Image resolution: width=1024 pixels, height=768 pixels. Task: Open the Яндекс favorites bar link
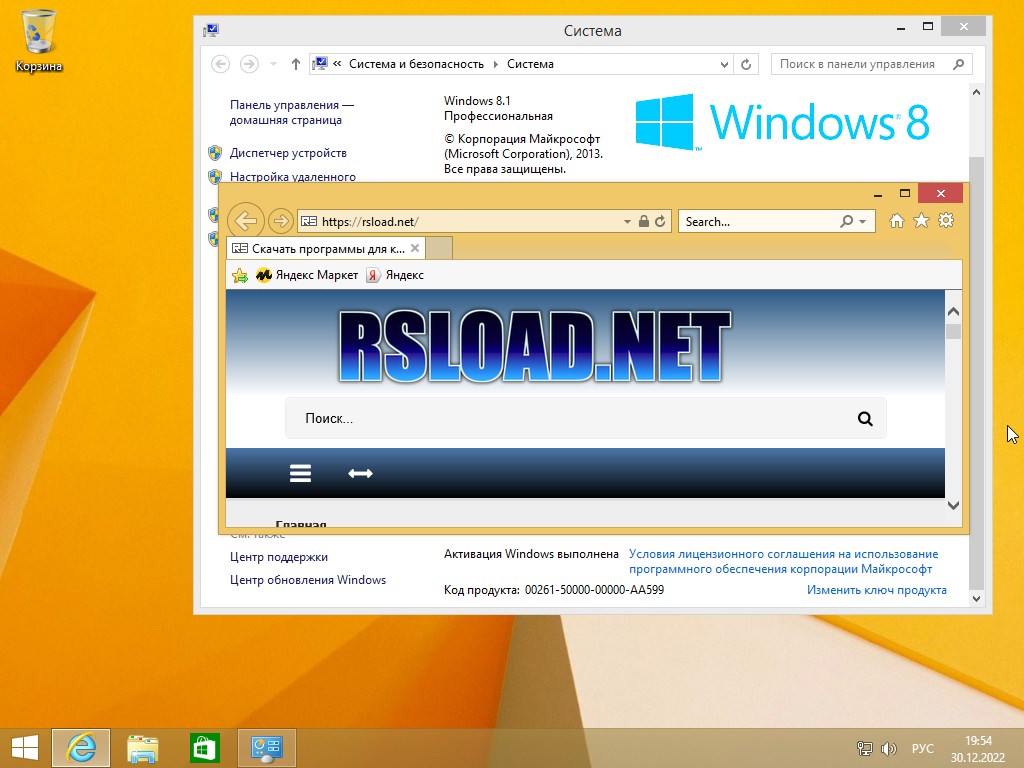coord(395,275)
